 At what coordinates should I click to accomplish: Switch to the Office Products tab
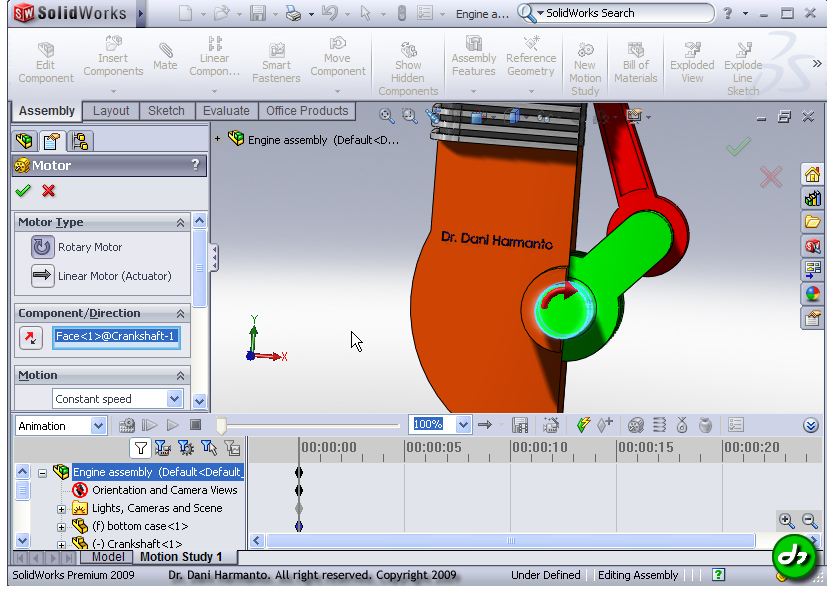[307, 111]
